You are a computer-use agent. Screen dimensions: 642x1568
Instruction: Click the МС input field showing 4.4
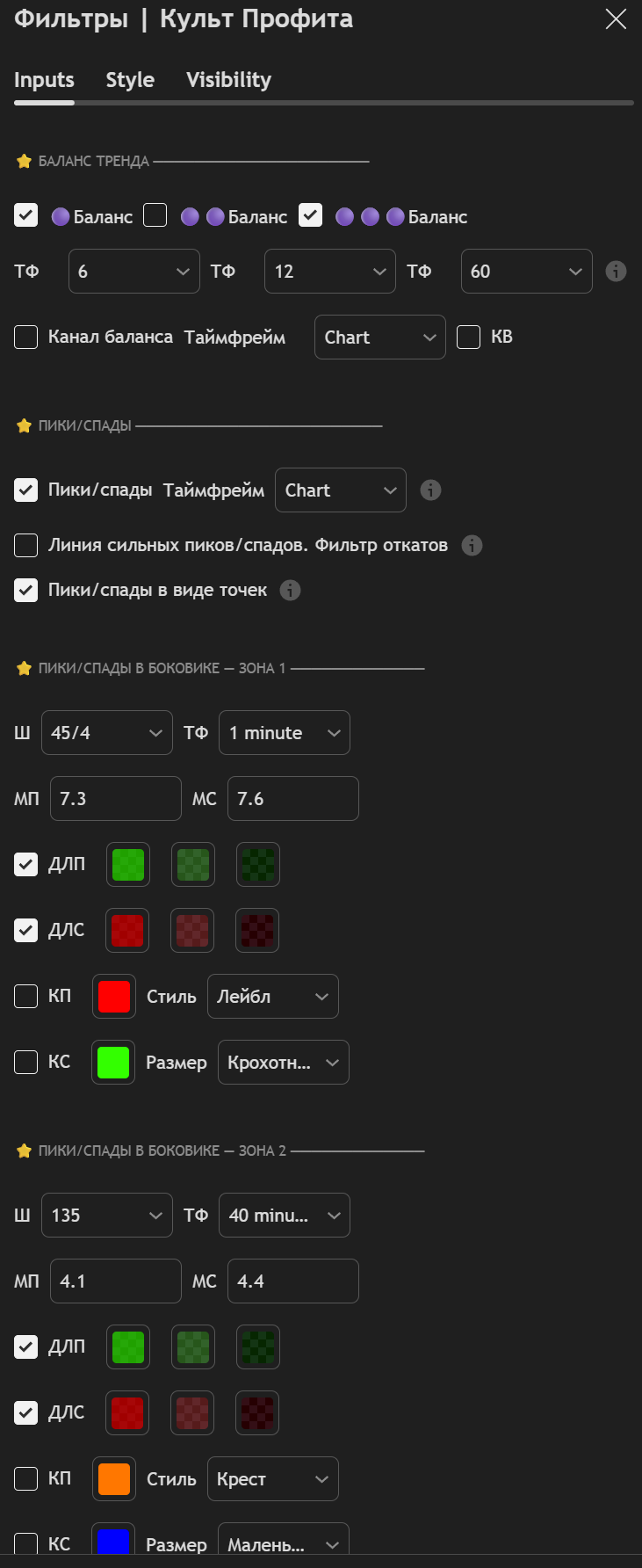[292, 1281]
